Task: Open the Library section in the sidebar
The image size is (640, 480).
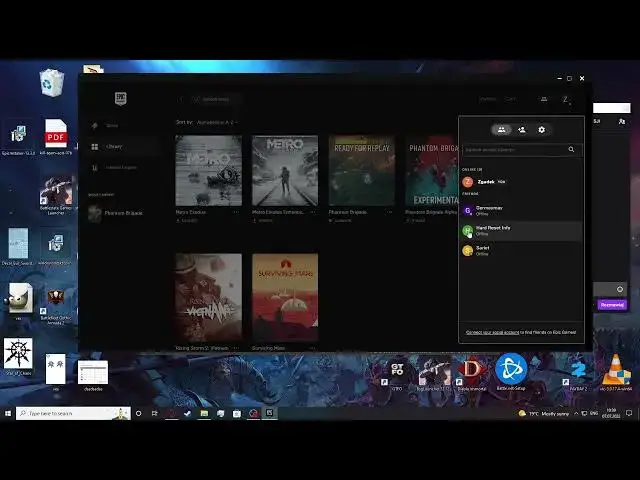Action: pos(122,147)
